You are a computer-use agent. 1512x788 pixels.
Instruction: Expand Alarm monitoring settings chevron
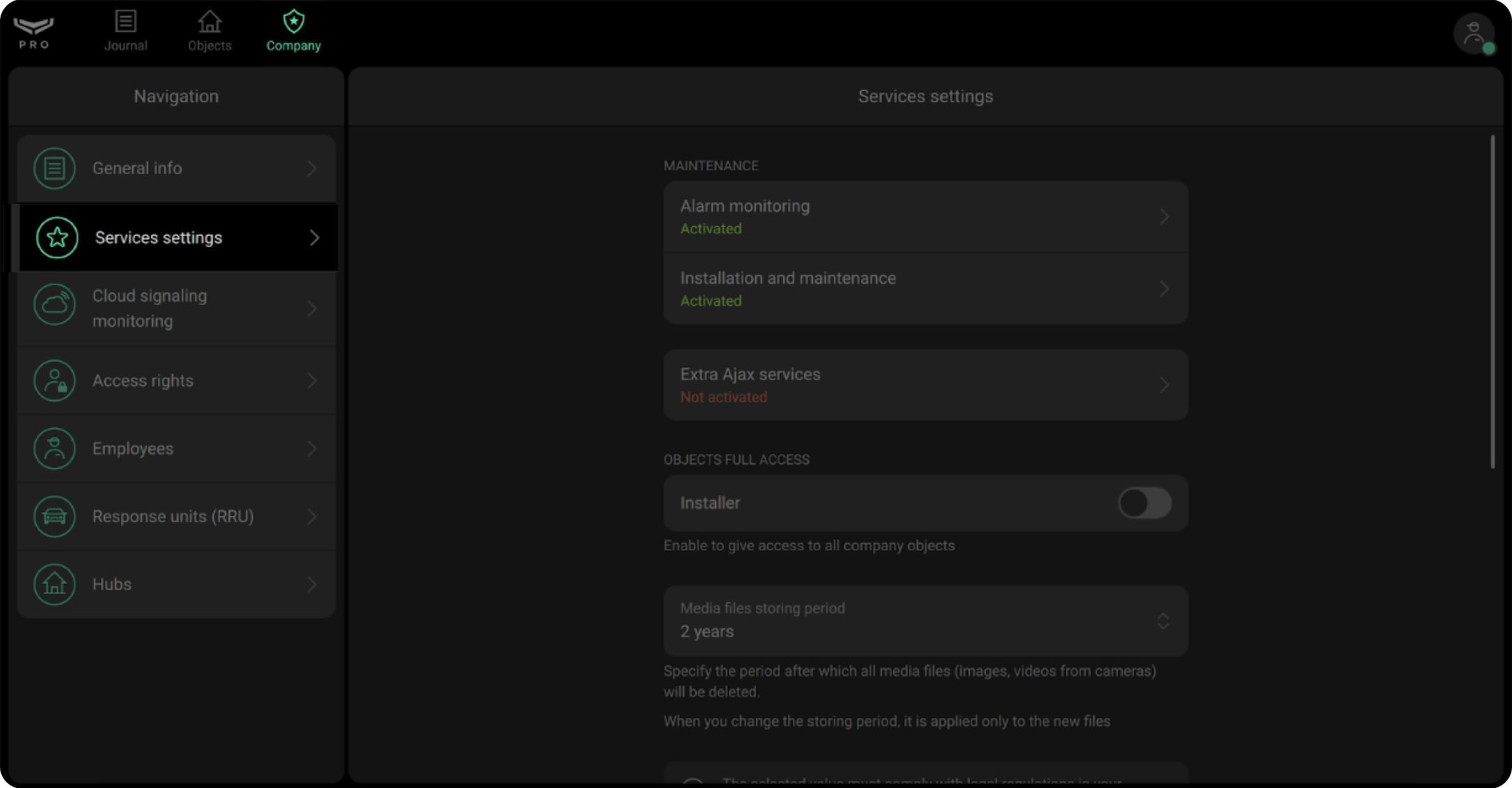[1163, 217]
